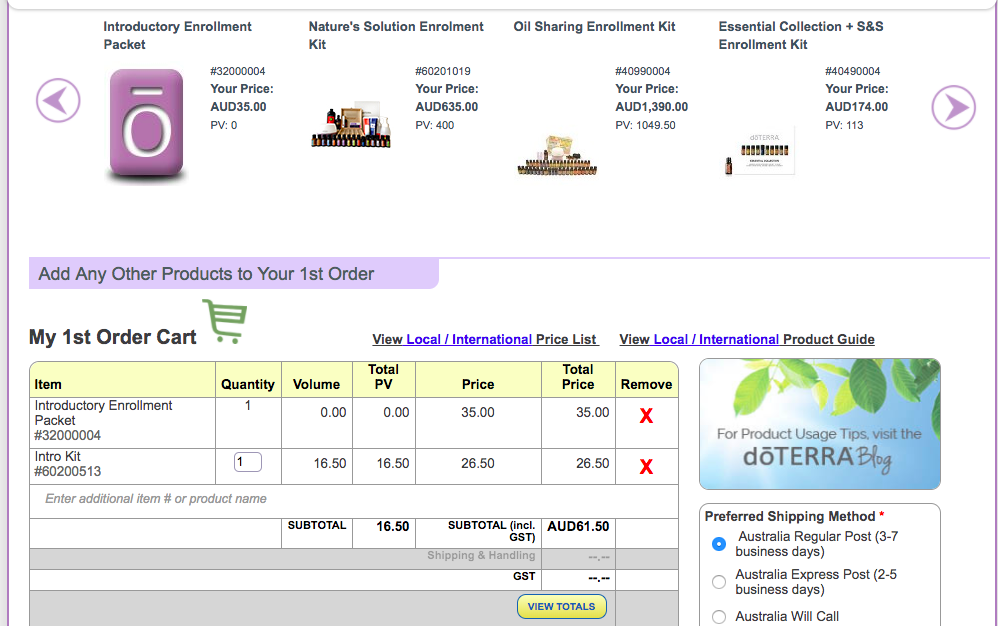998x626 pixels.
Task: Click the Shipping & Handling row label
Action: 481,555
